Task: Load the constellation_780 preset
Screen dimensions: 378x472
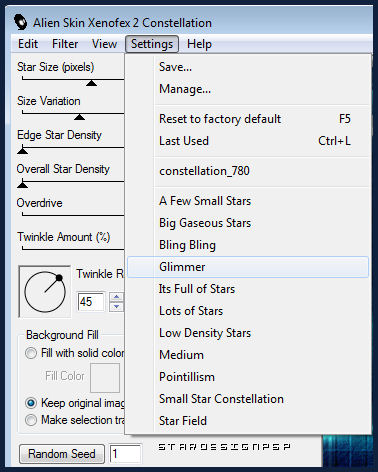Action: point(248,171)
